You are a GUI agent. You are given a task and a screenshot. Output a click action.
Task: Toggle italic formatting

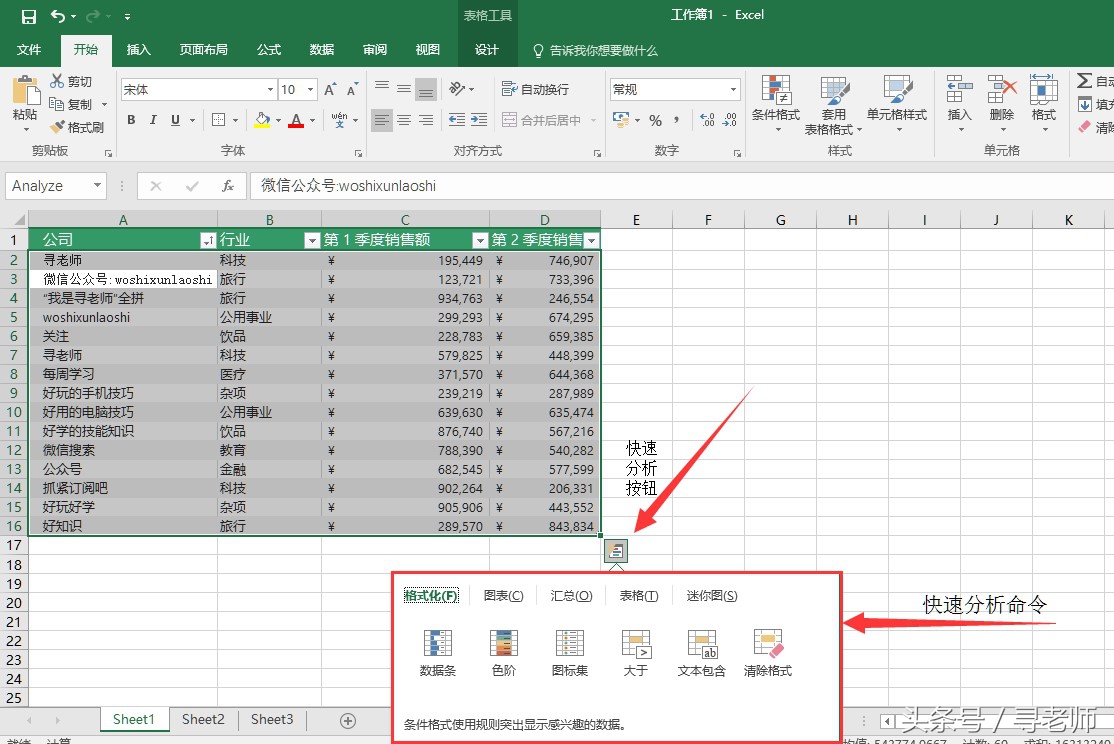153,120
